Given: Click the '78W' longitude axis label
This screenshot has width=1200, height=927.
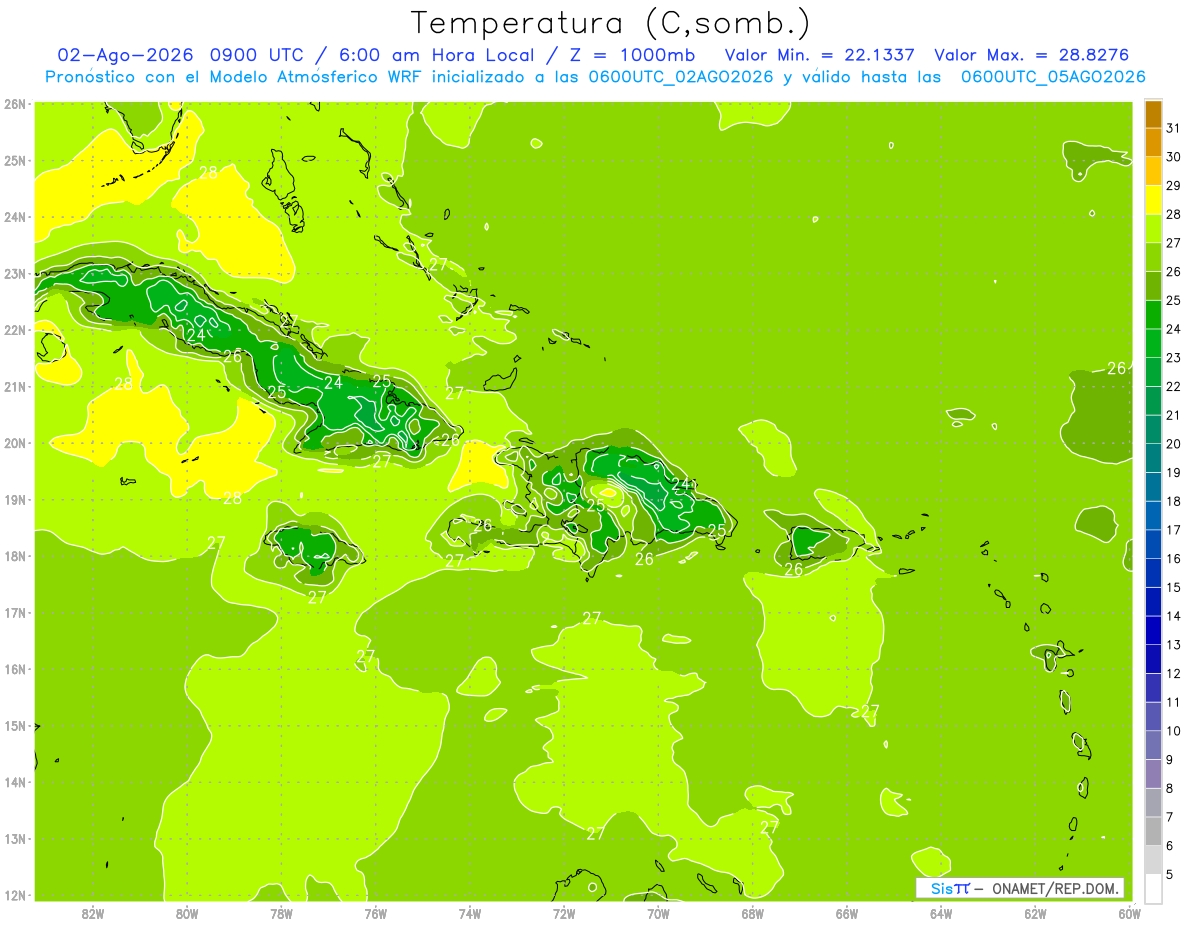Looking at the screenshot, I should pos(281,913).
